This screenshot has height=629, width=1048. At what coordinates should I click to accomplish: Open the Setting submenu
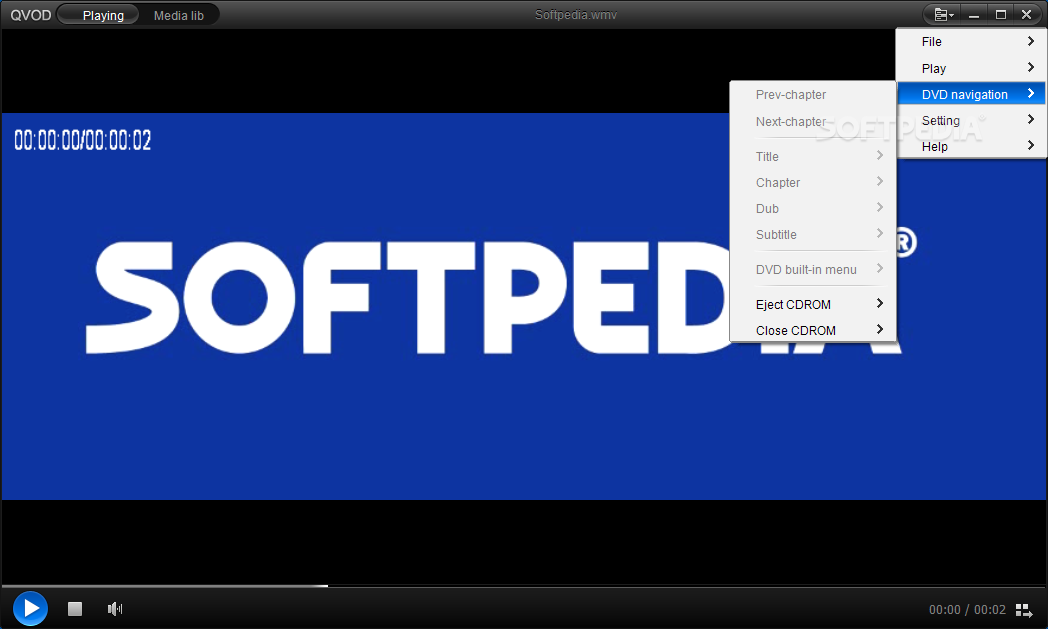click(x=971, y=120)
